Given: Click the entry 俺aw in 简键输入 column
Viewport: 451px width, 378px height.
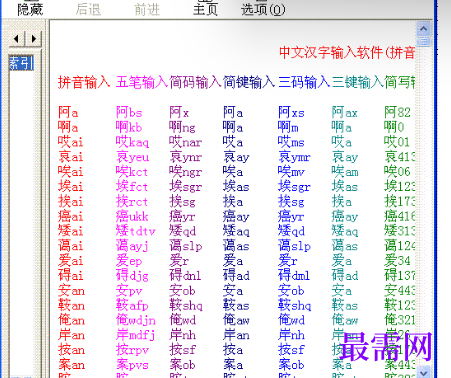Looking at the screenshot, I should point(236,320).
